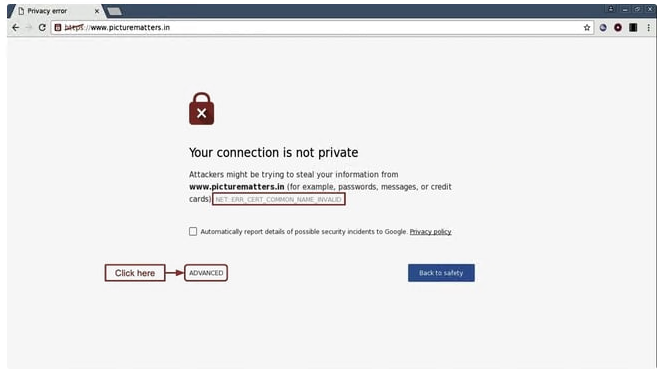Image resolution: width=658 pixels, height=369 pixels.
Task: Click the back navigation arrow
Action: pyautogui.click(x=16, y=28)
